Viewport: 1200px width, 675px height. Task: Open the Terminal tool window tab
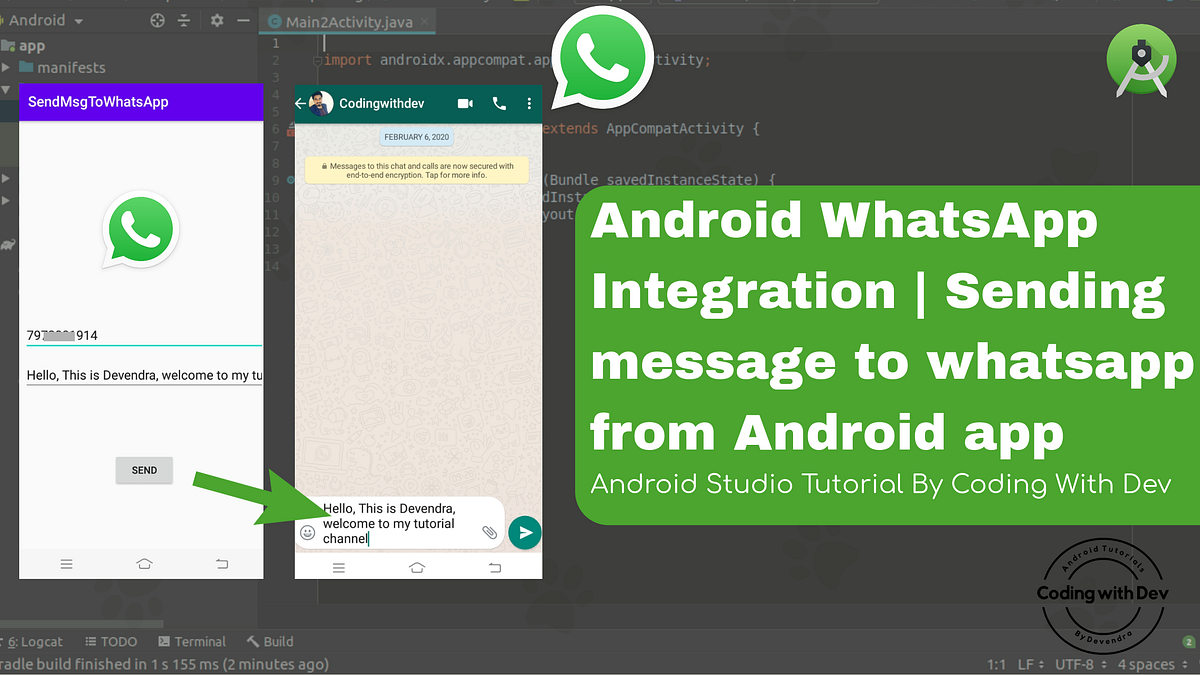(x=192, y=641)
